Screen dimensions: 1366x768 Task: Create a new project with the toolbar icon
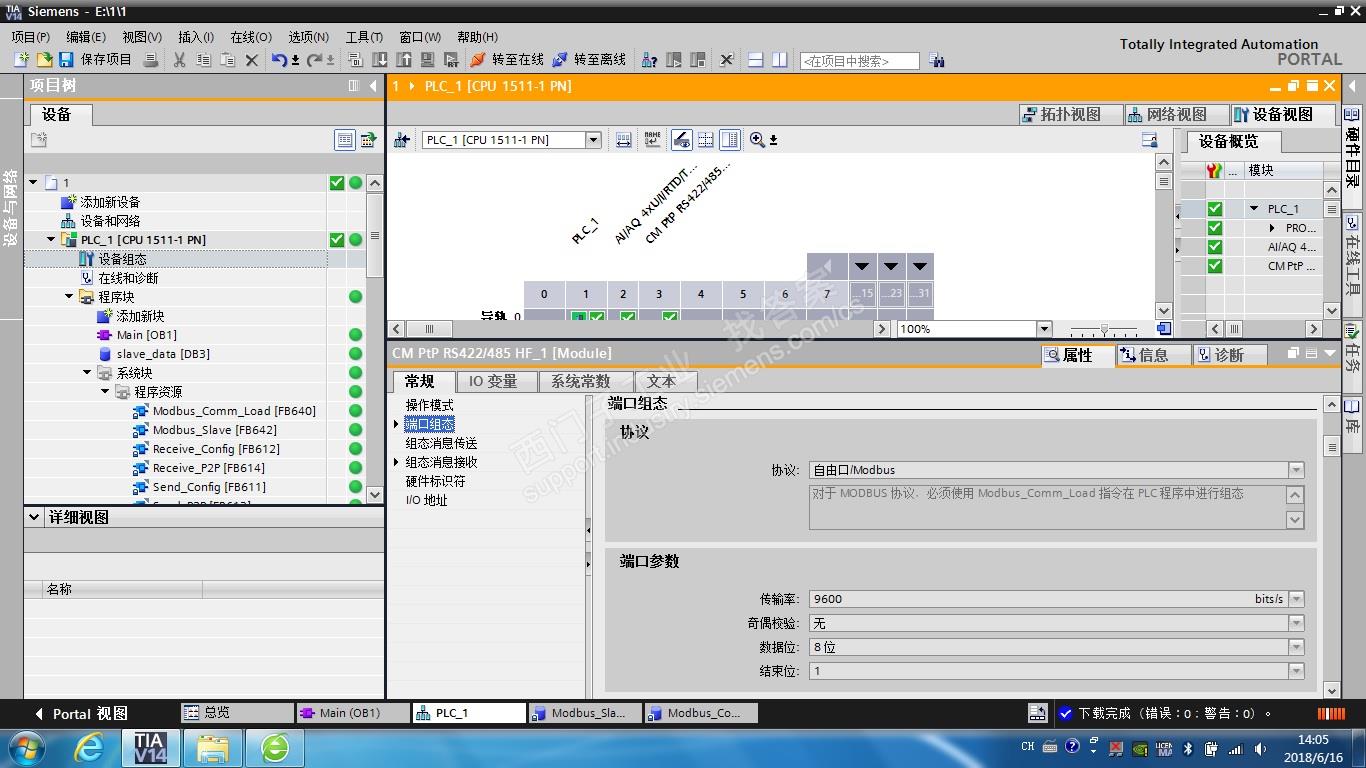point(22,60)
